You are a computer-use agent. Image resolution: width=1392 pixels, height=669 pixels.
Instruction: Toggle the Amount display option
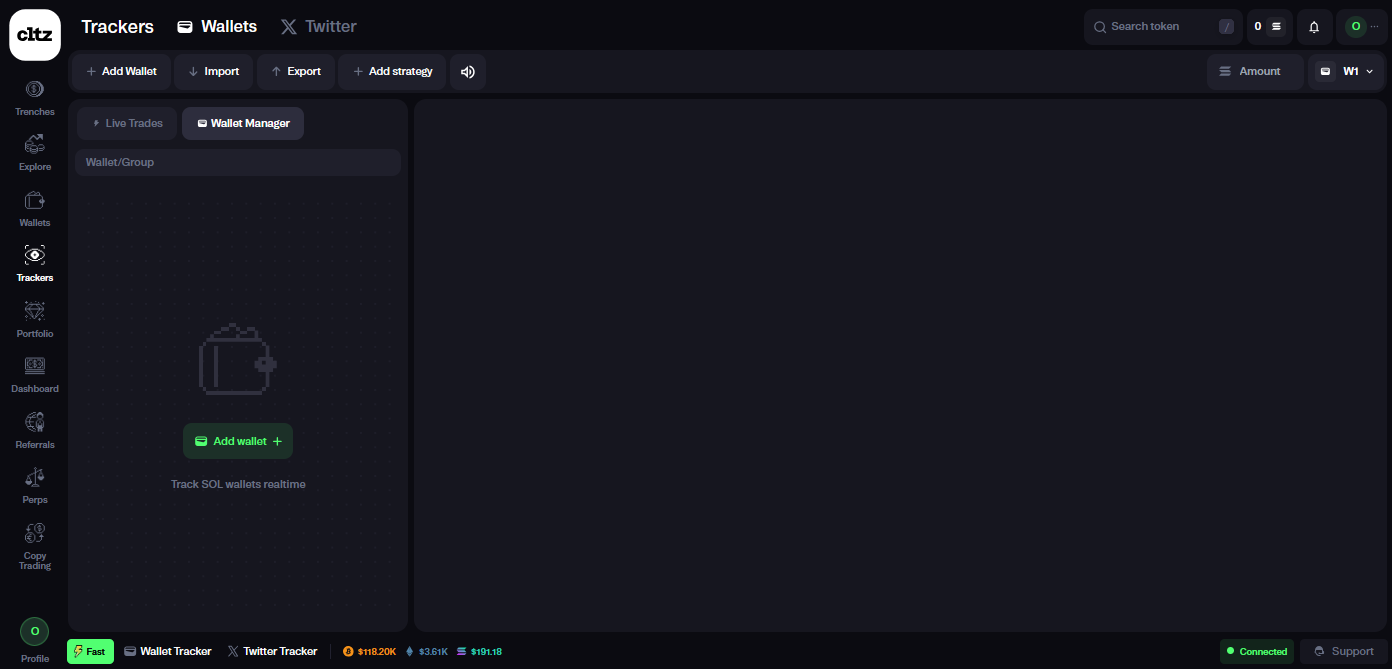pyautogui.click(x=1254, y=72)
